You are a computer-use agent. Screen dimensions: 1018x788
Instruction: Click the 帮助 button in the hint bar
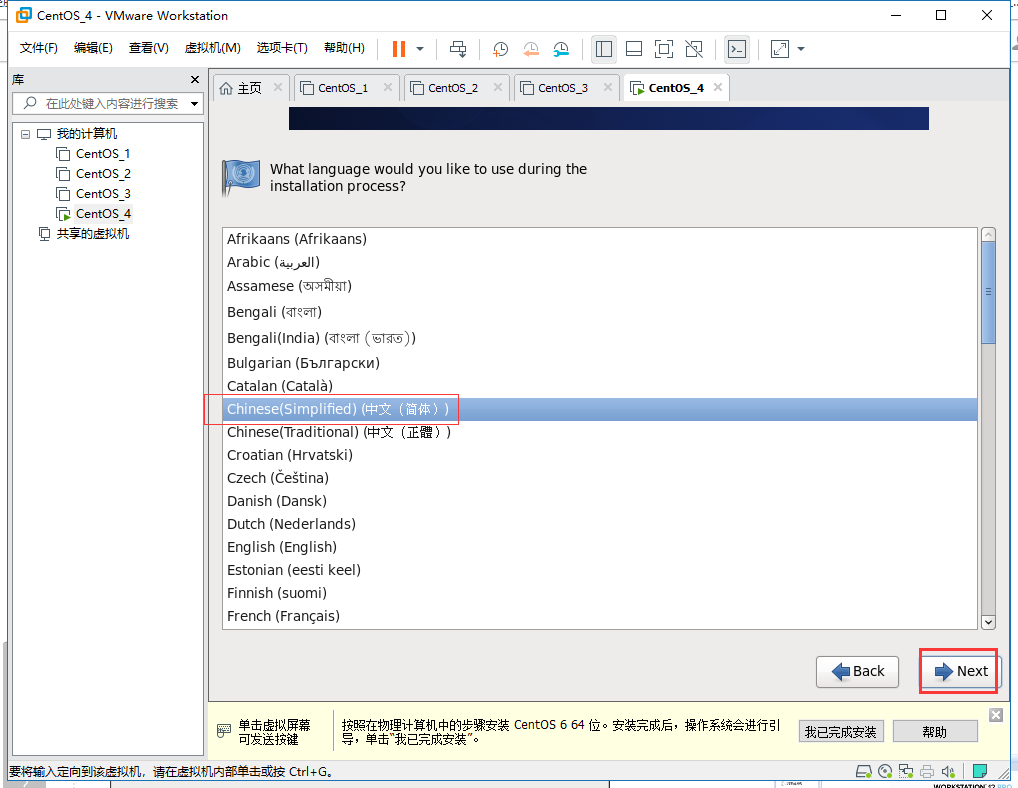(x=935, y=732)
